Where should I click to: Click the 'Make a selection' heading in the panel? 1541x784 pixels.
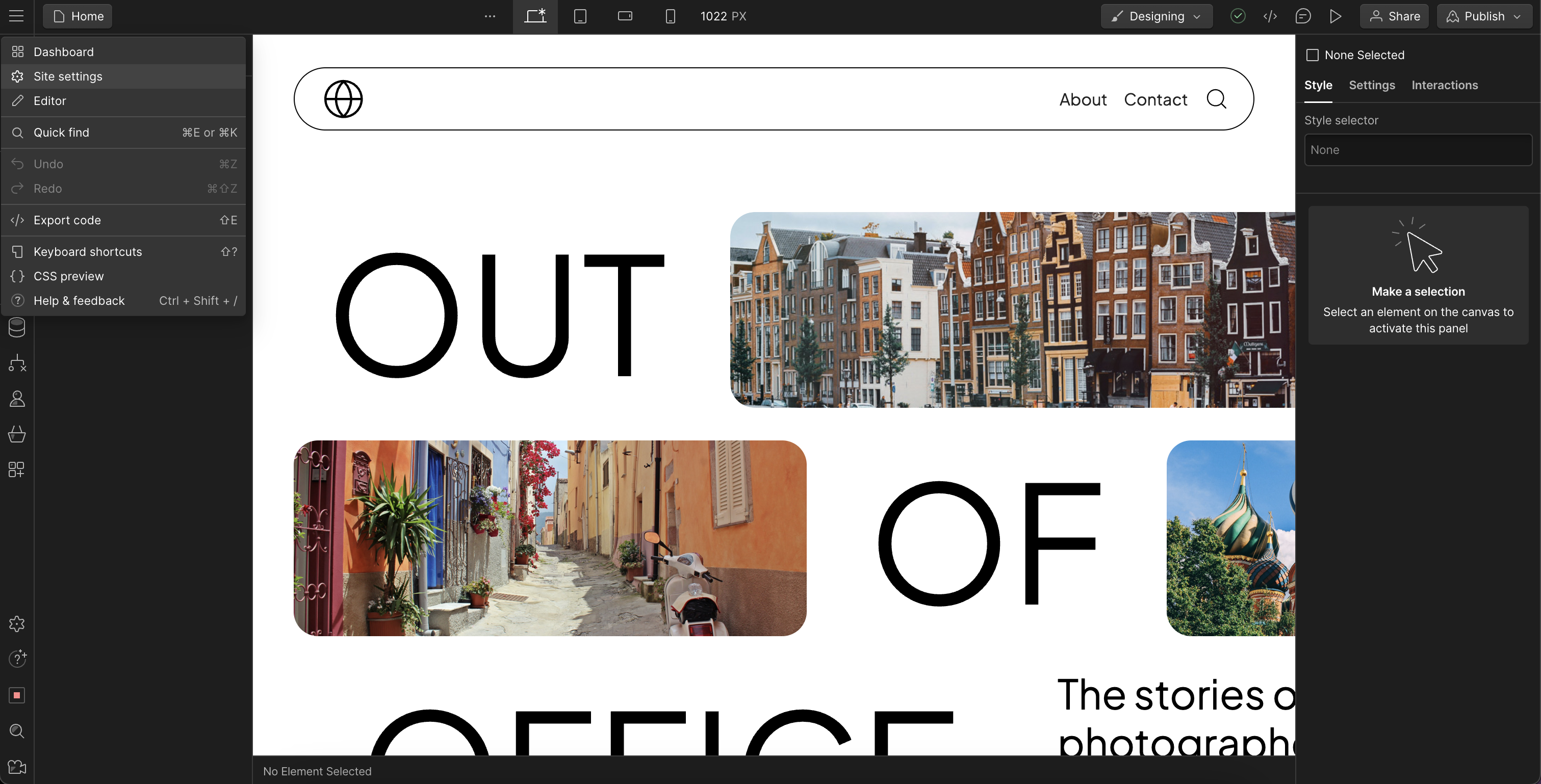1418,292
